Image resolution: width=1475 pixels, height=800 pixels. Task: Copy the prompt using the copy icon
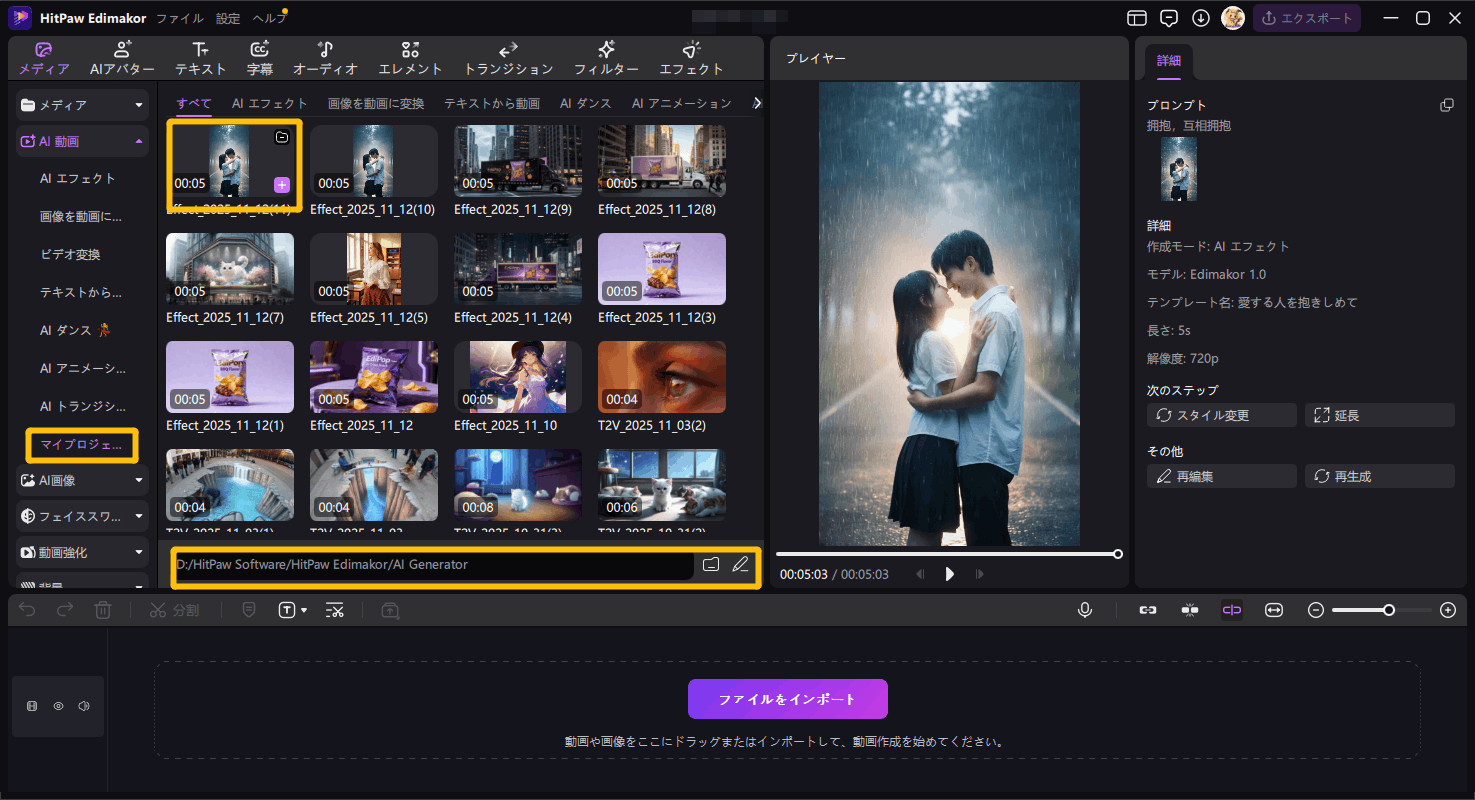1446,105
